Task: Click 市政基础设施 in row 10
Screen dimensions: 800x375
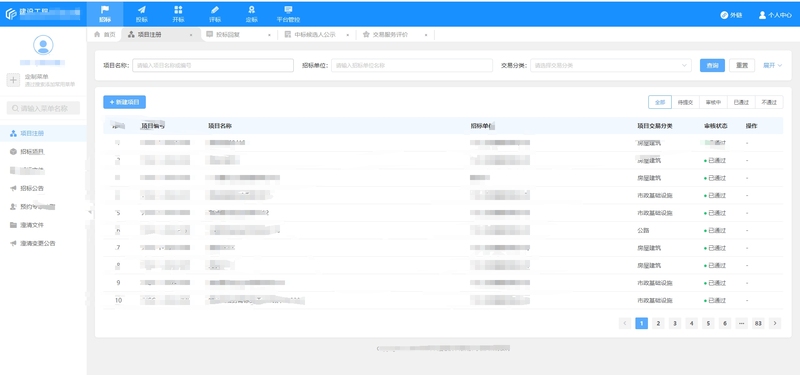Action: coord(655,301)
